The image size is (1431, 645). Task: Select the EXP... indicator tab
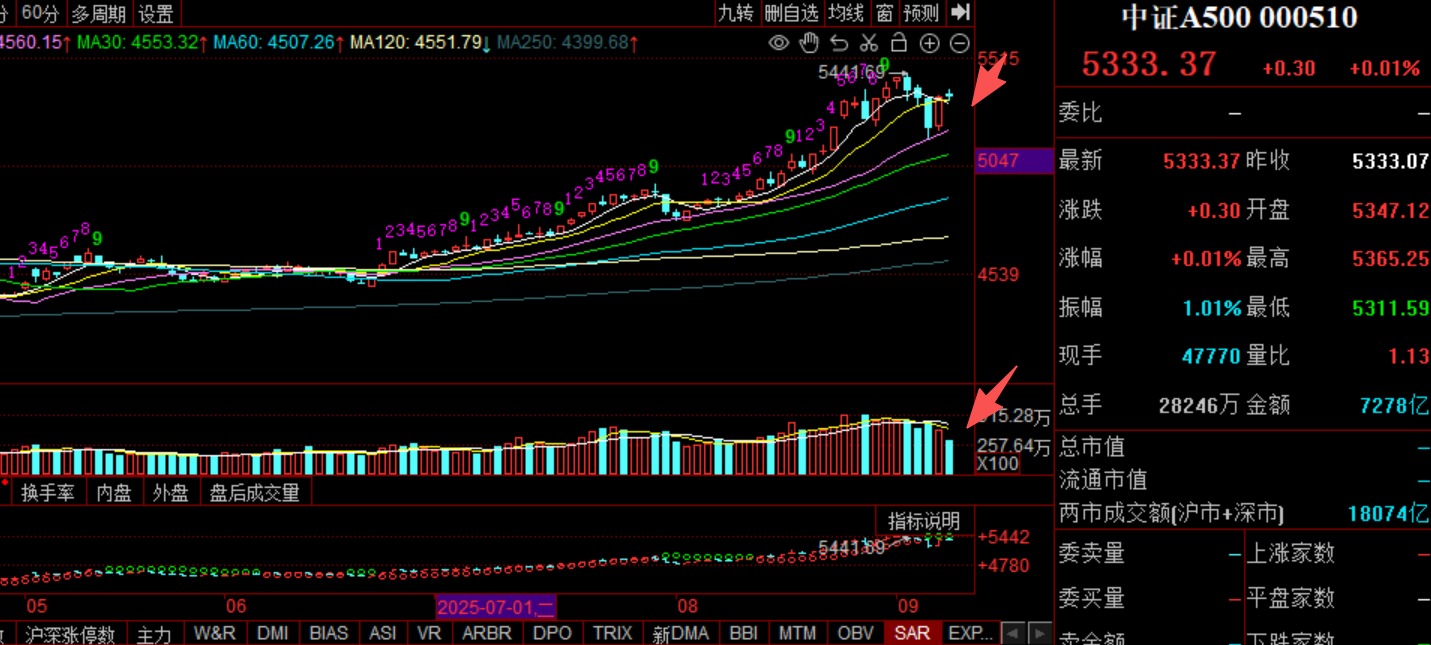point(970,634)
